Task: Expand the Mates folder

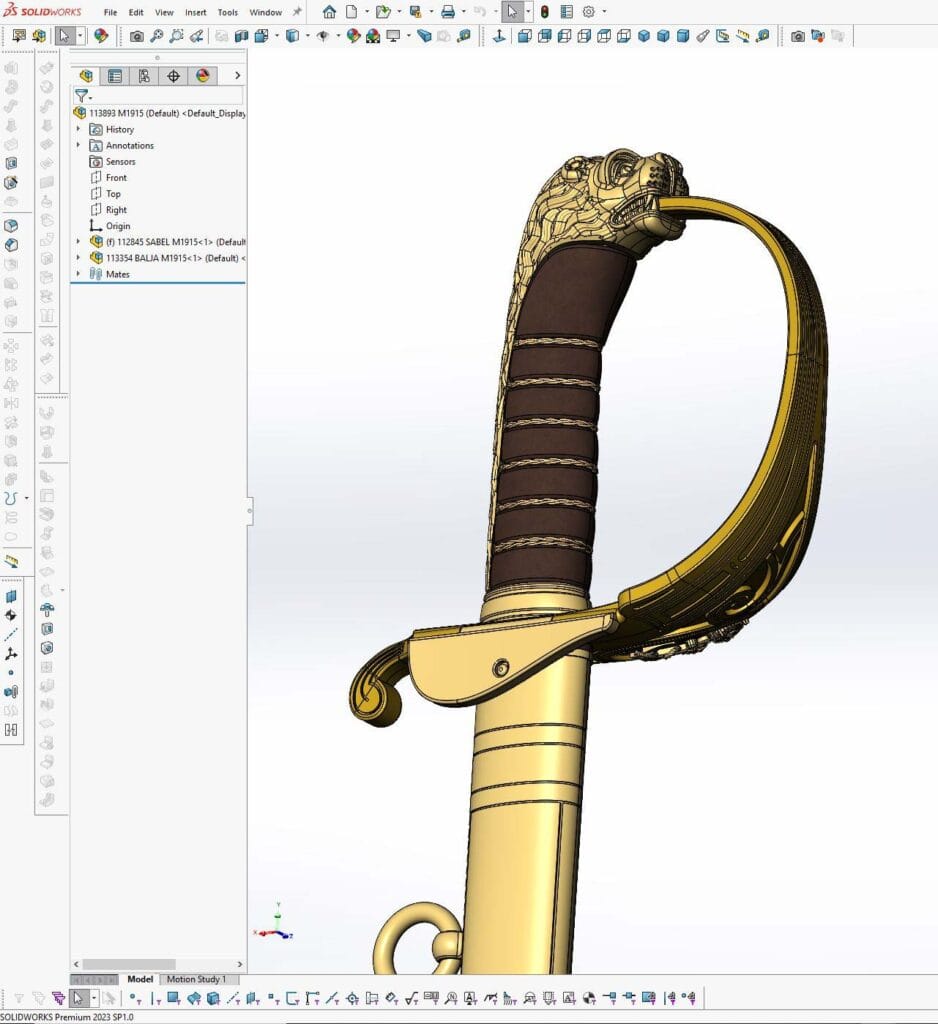Action: [78, 274]
